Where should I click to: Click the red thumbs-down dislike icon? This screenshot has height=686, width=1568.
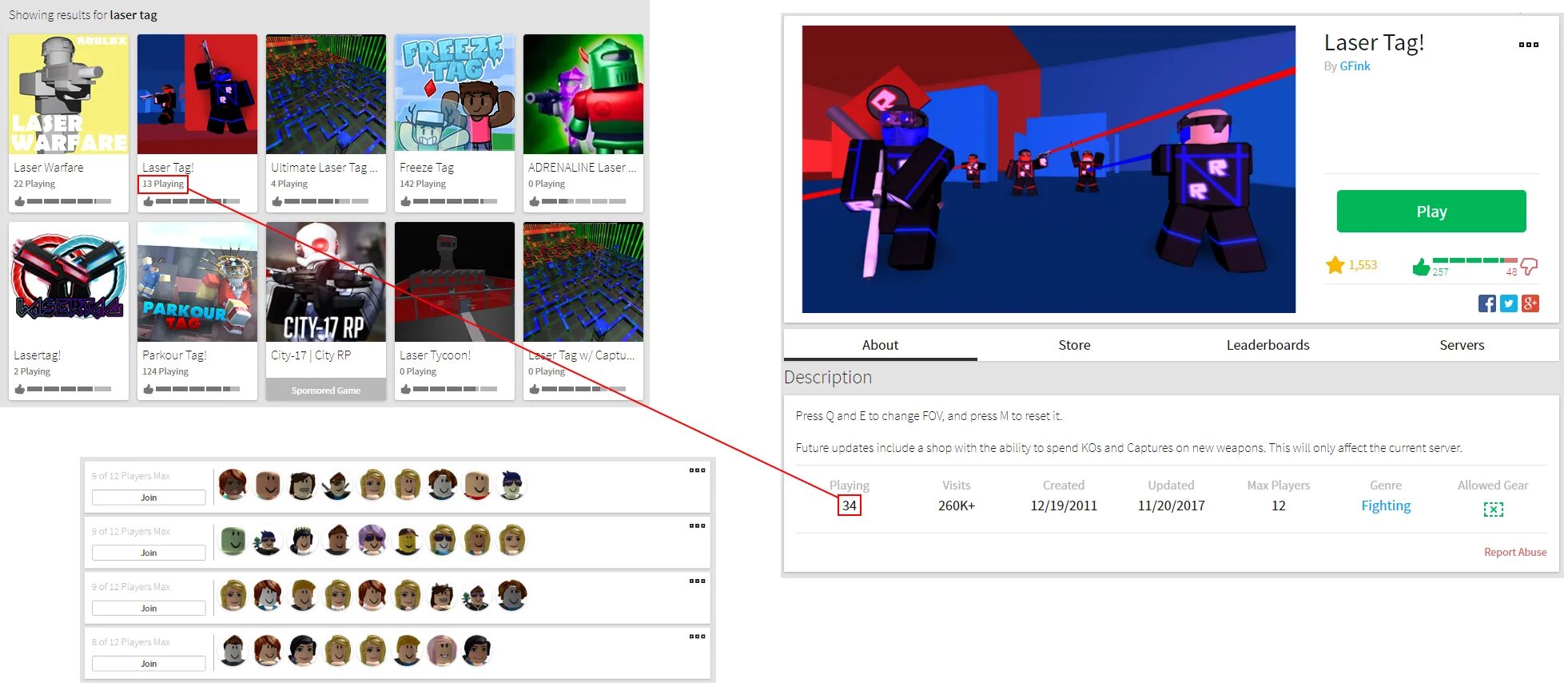[1528, 267]
